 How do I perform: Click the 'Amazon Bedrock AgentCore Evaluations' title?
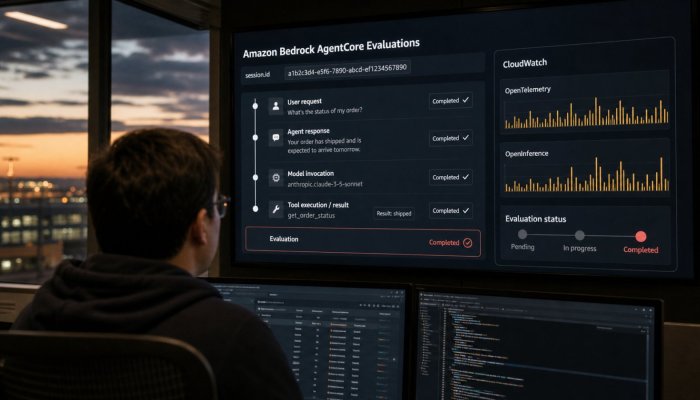pyautogui.click(x=331, y=49)
